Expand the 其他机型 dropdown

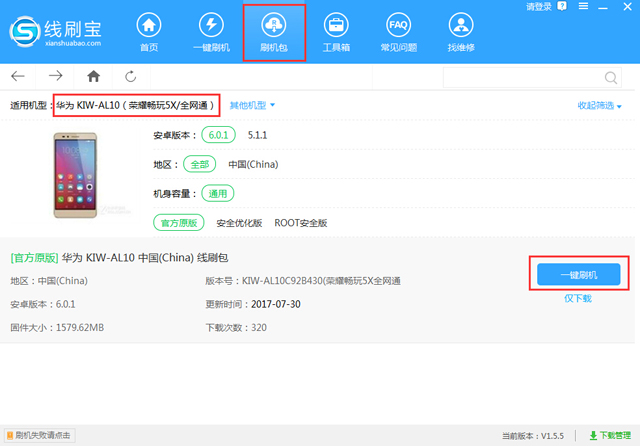pyautogui.click(x=252, y=105)
